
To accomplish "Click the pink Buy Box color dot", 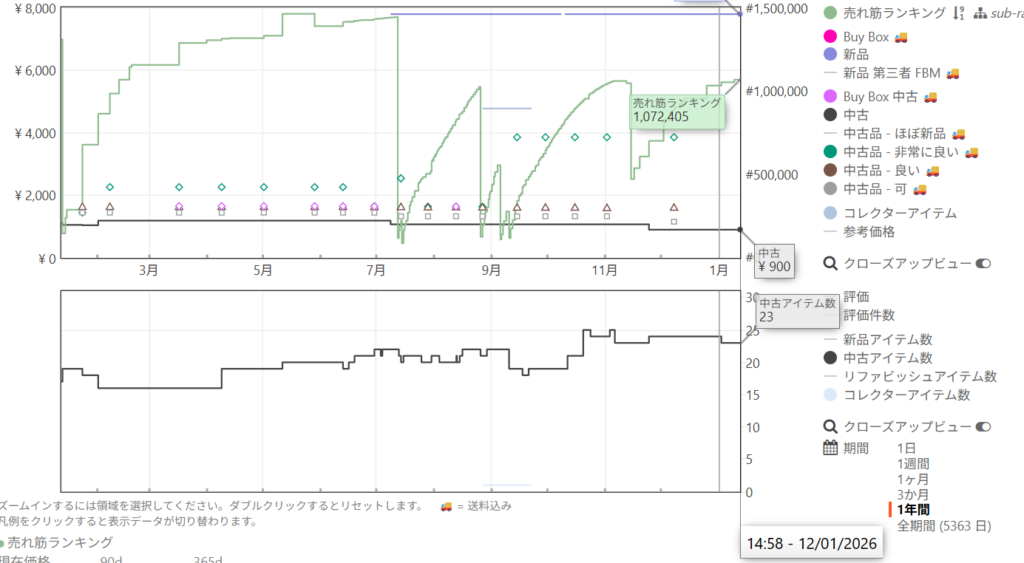I will pyautogui.click(x=830, y=37).
